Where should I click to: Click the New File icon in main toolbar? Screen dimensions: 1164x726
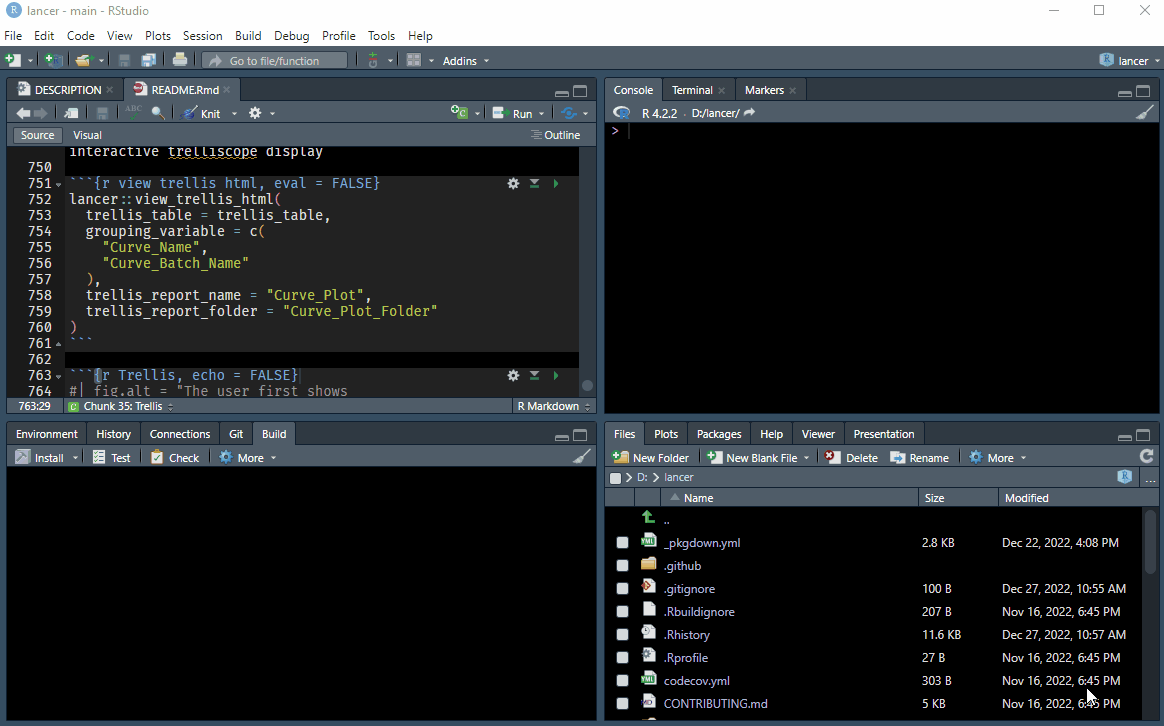13,60
